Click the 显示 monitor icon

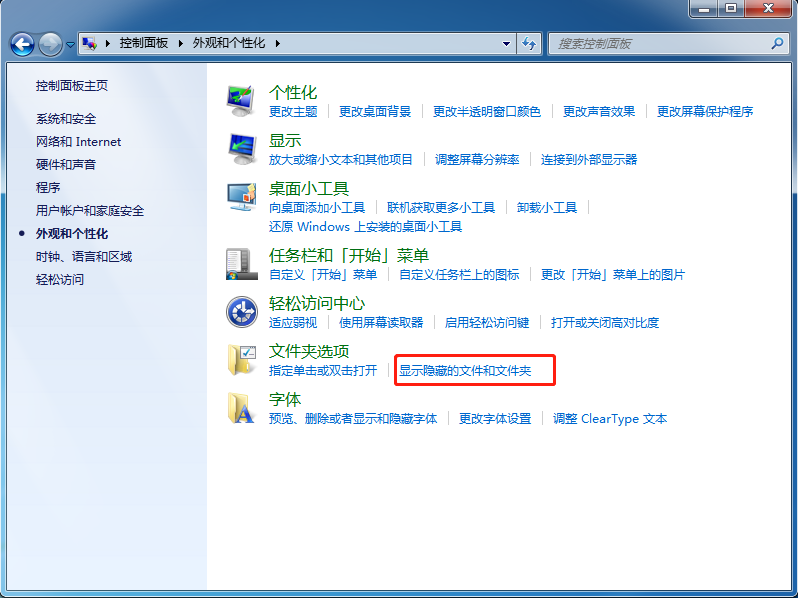241,149
